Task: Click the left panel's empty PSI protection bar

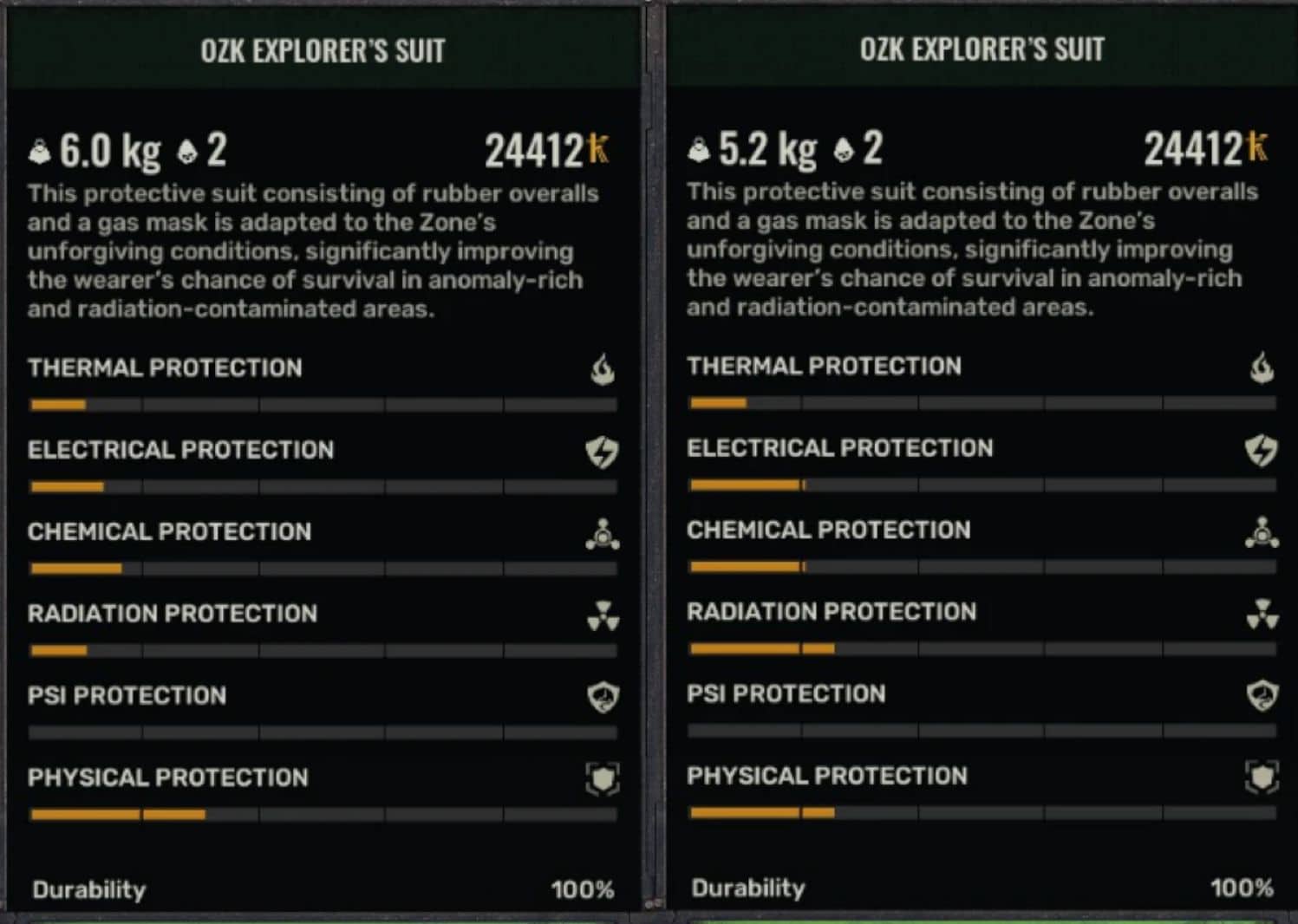Action: click(x=323, y=732)
